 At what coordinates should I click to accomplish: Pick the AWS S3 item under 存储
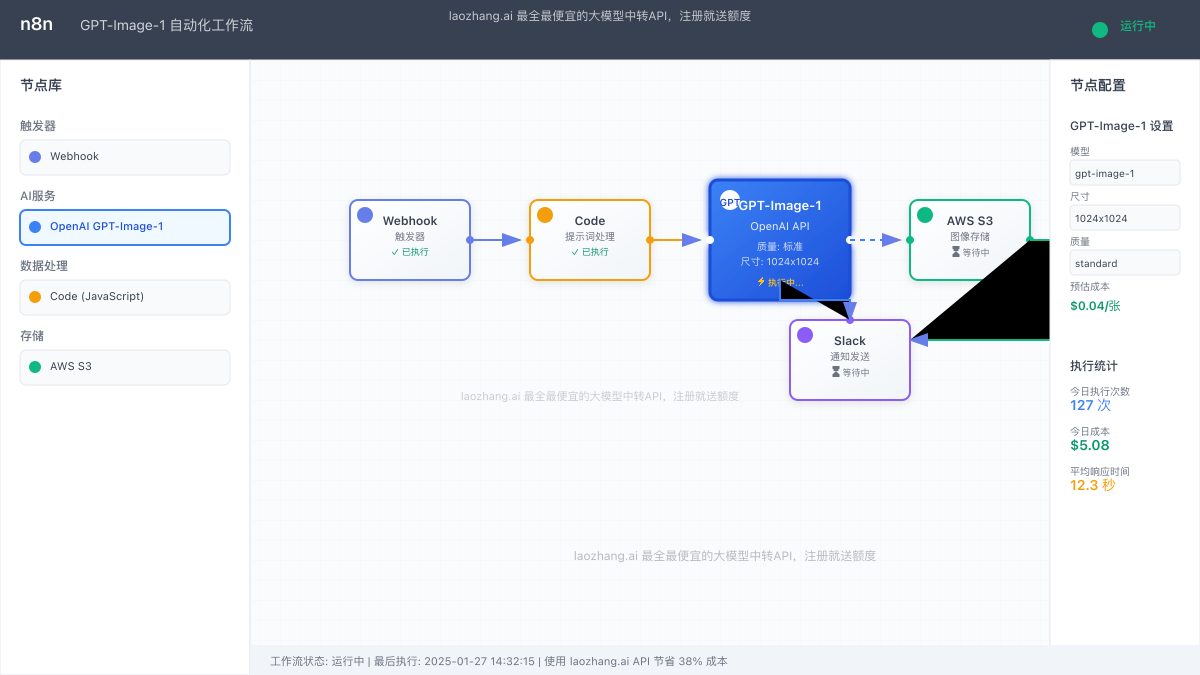point(125,367)
